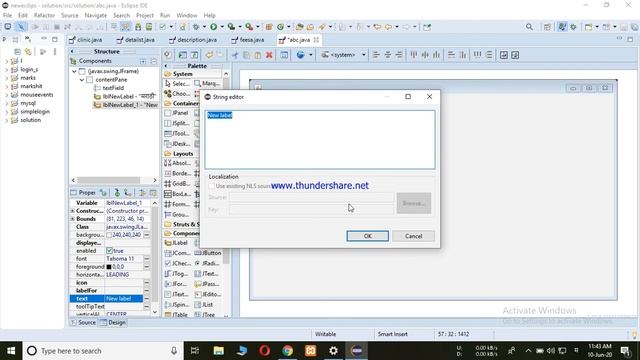
Task: Click the Delete red X in designer toolbar
Action: tap(269, 55)
